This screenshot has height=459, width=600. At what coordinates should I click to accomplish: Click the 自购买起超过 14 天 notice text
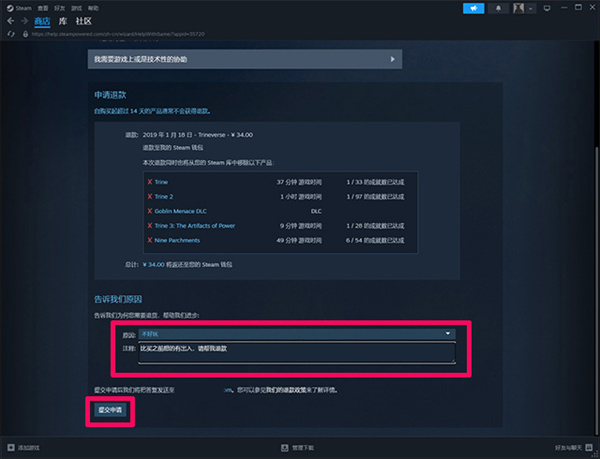coord(152,111)
